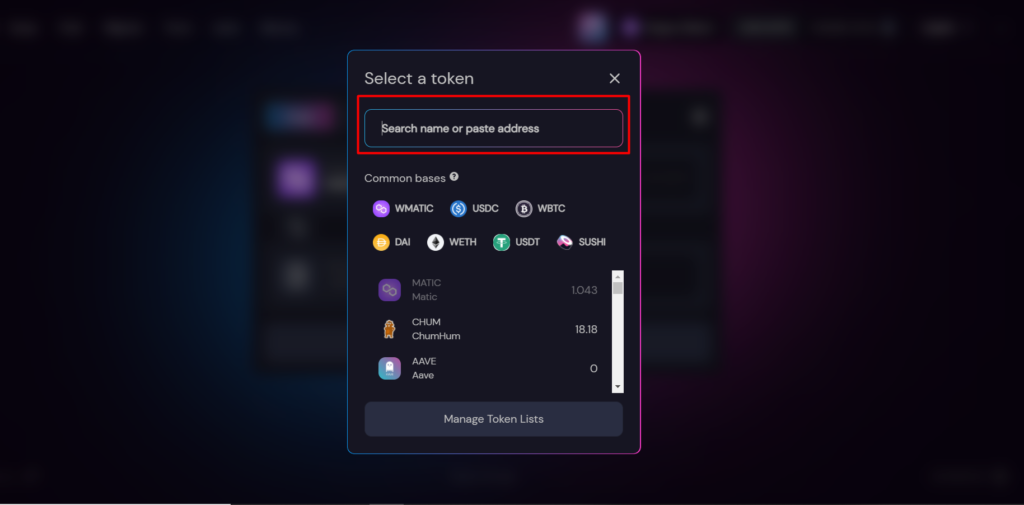Image resolution: width=1024 pixels, height=505 pixels.
Task: Open Manage Token Lists
Action: tap(493, 419)
